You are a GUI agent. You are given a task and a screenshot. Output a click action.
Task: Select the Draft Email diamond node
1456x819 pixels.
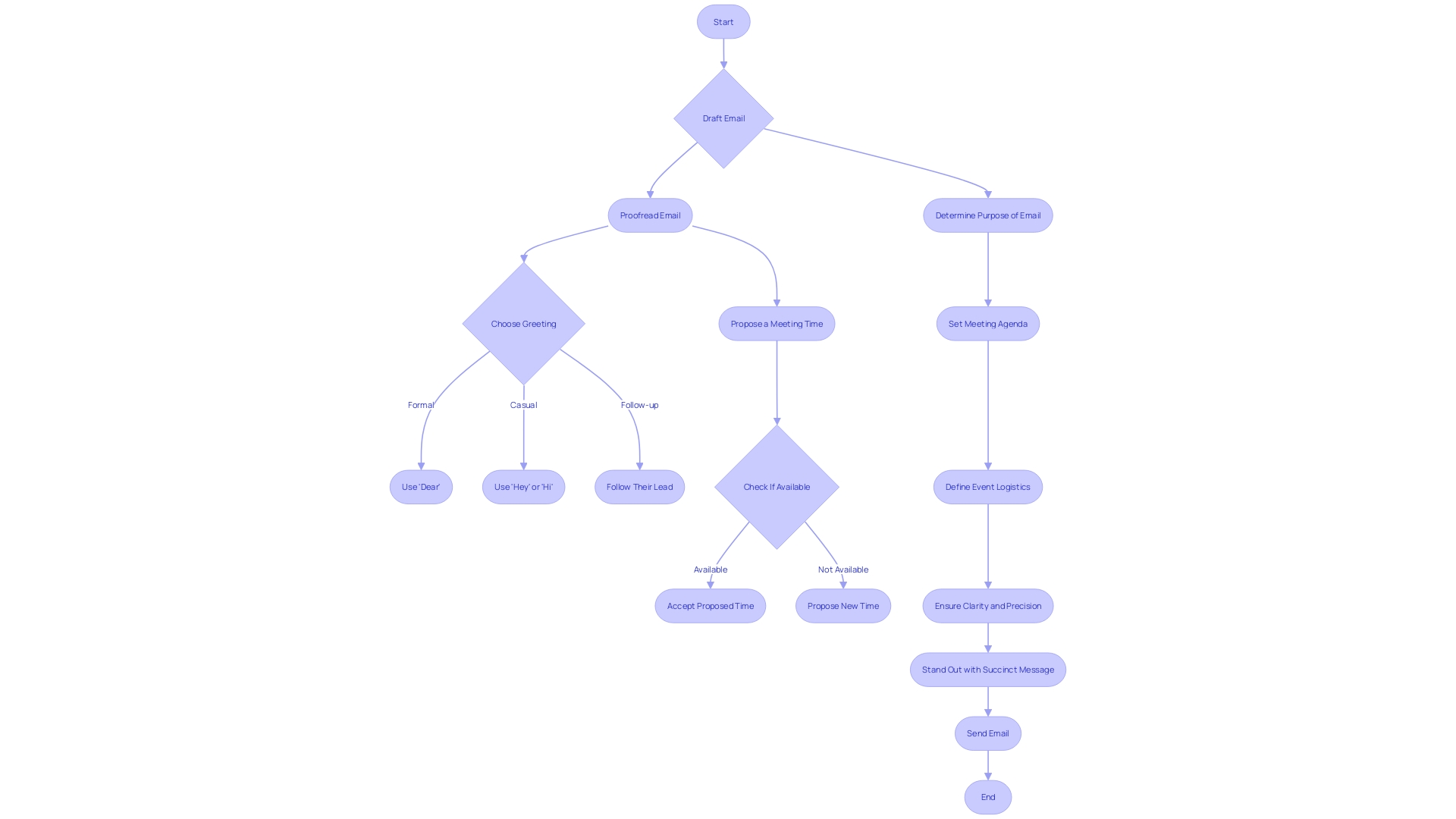723,117
